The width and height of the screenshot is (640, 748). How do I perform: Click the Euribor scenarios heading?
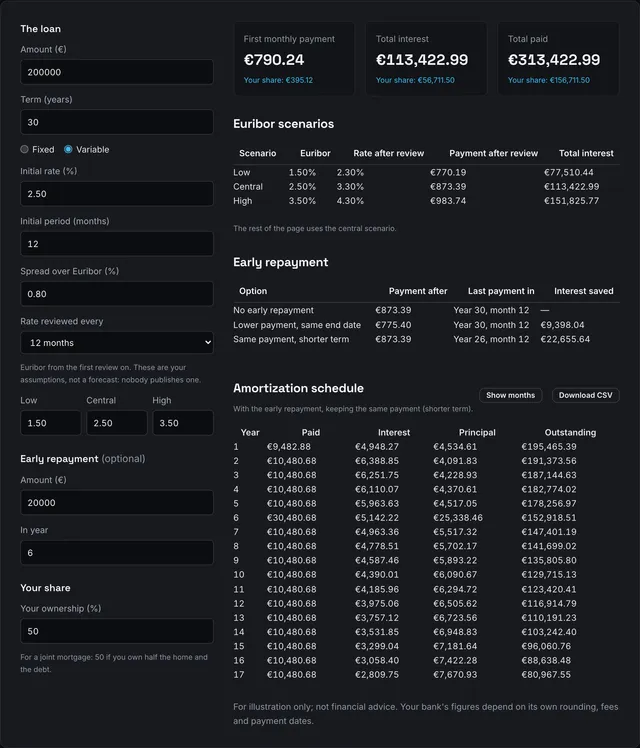(x=283, y=124)
